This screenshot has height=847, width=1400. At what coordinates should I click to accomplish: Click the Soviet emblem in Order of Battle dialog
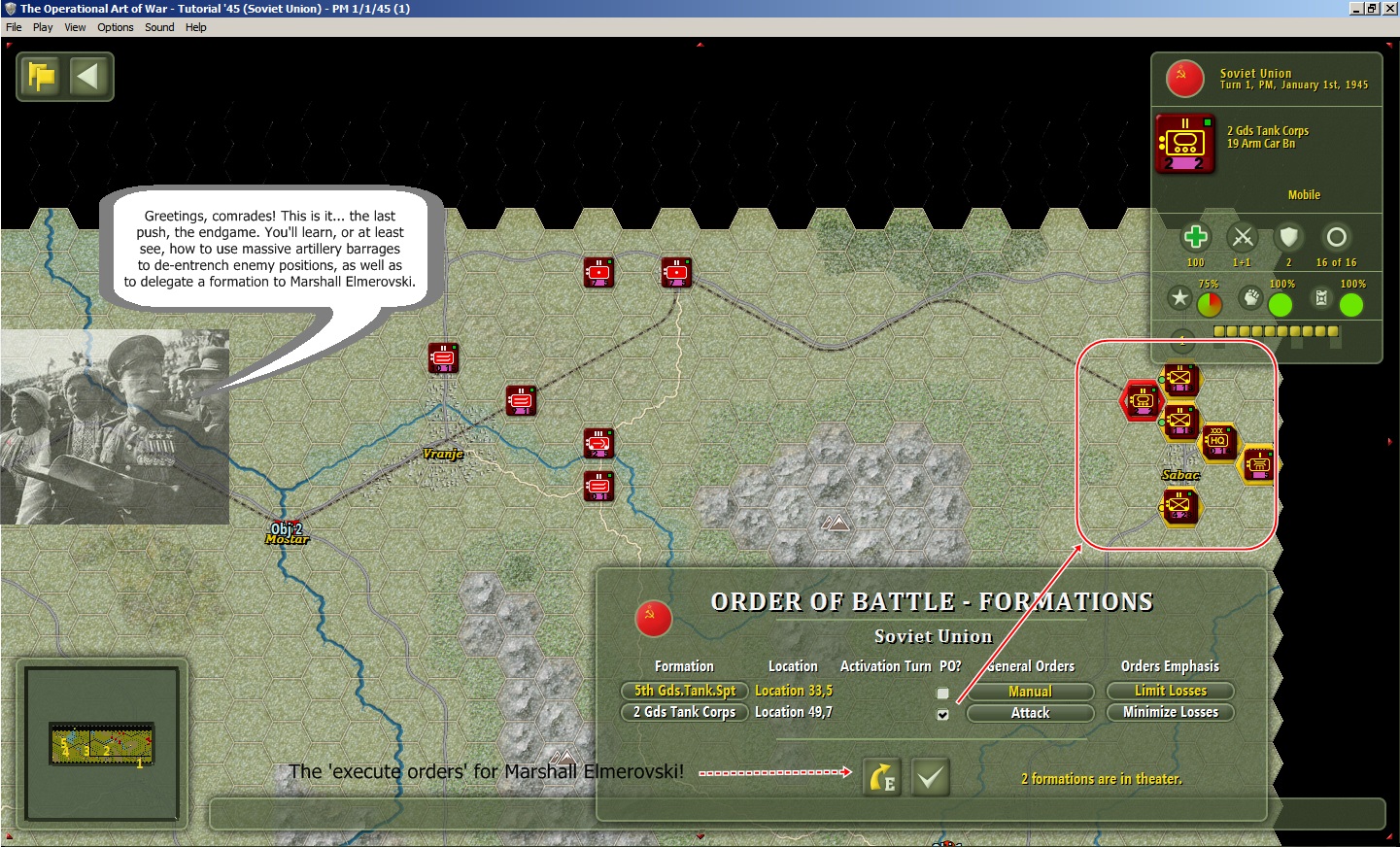(653, 618)
